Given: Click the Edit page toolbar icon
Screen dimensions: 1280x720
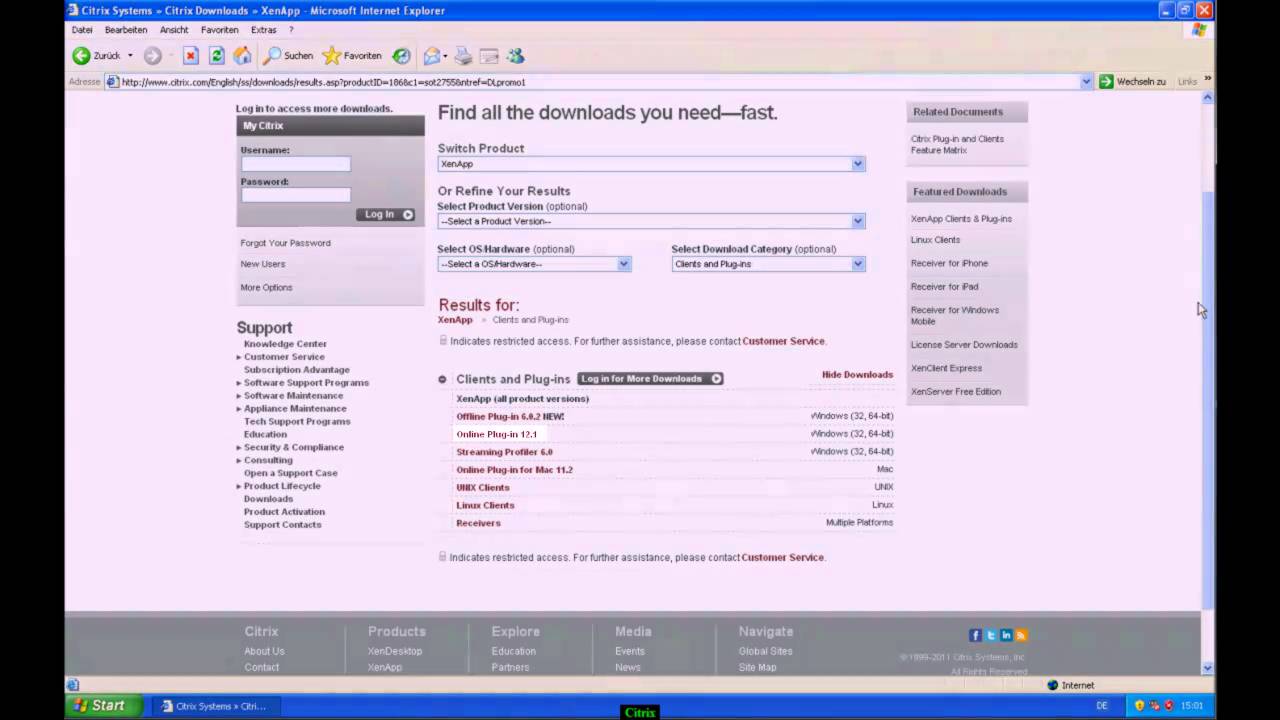Looking at the screenshot, I should [489, 56].
